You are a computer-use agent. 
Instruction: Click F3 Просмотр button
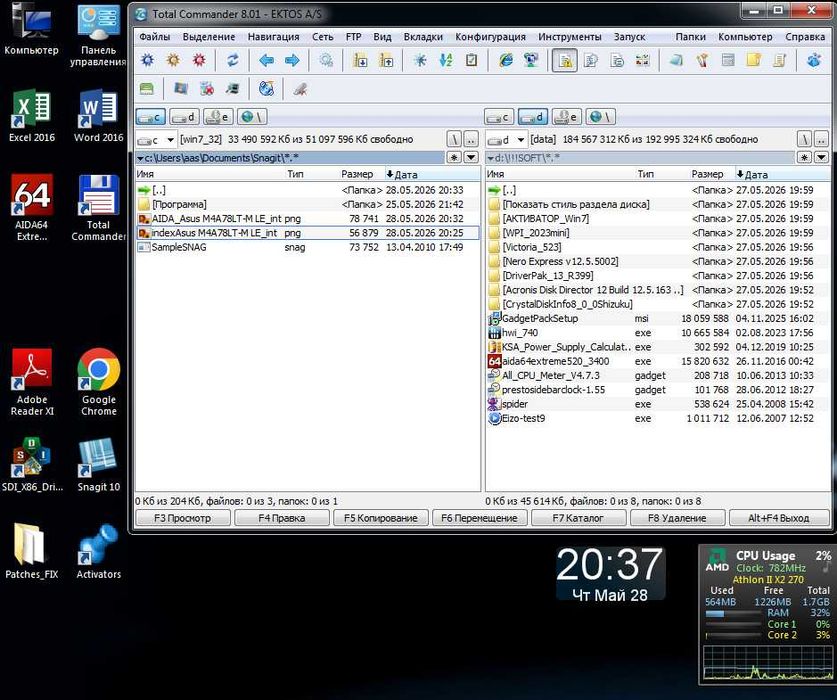pos(183,518)
